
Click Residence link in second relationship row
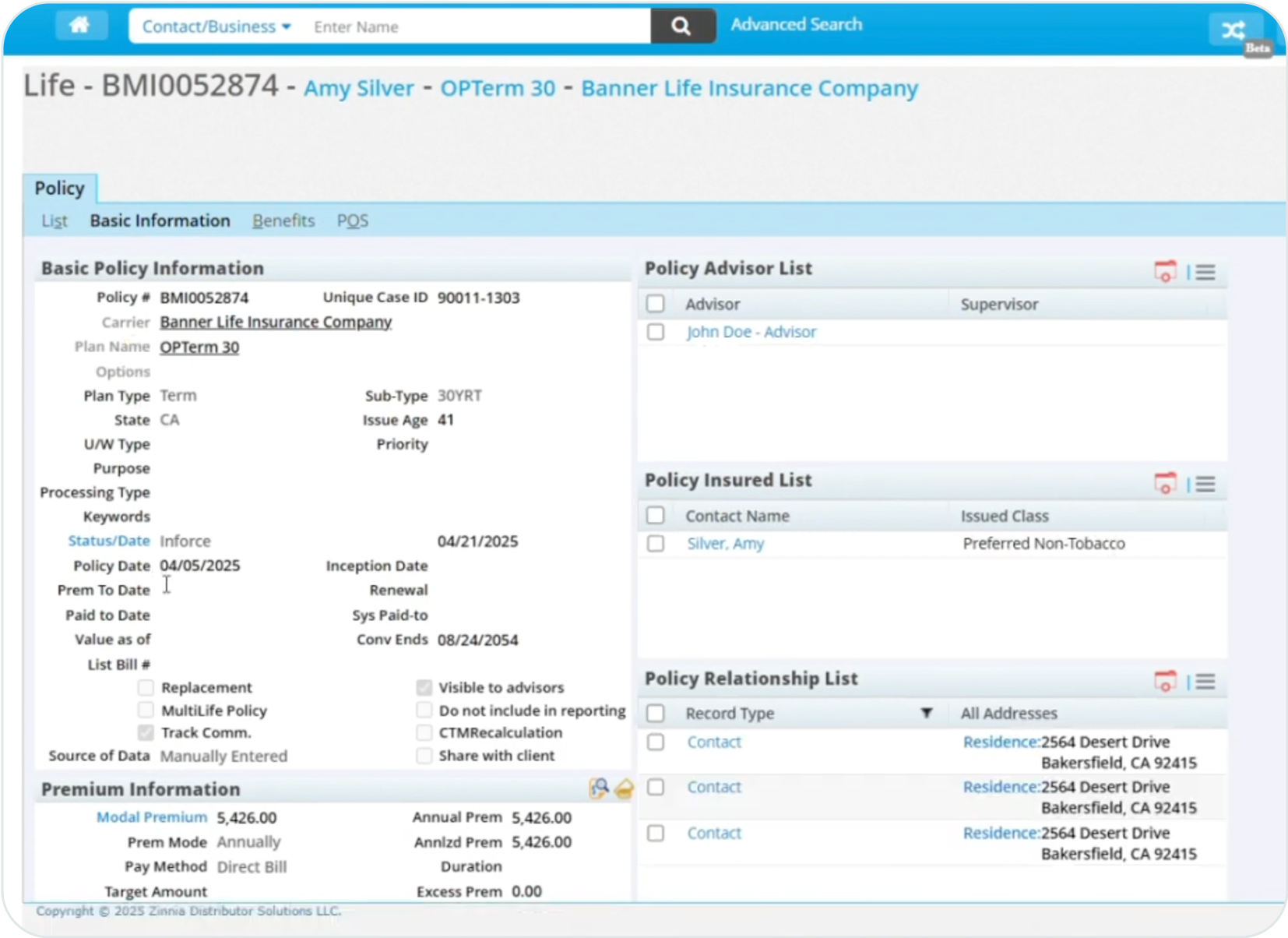[x=1001, y=787]
